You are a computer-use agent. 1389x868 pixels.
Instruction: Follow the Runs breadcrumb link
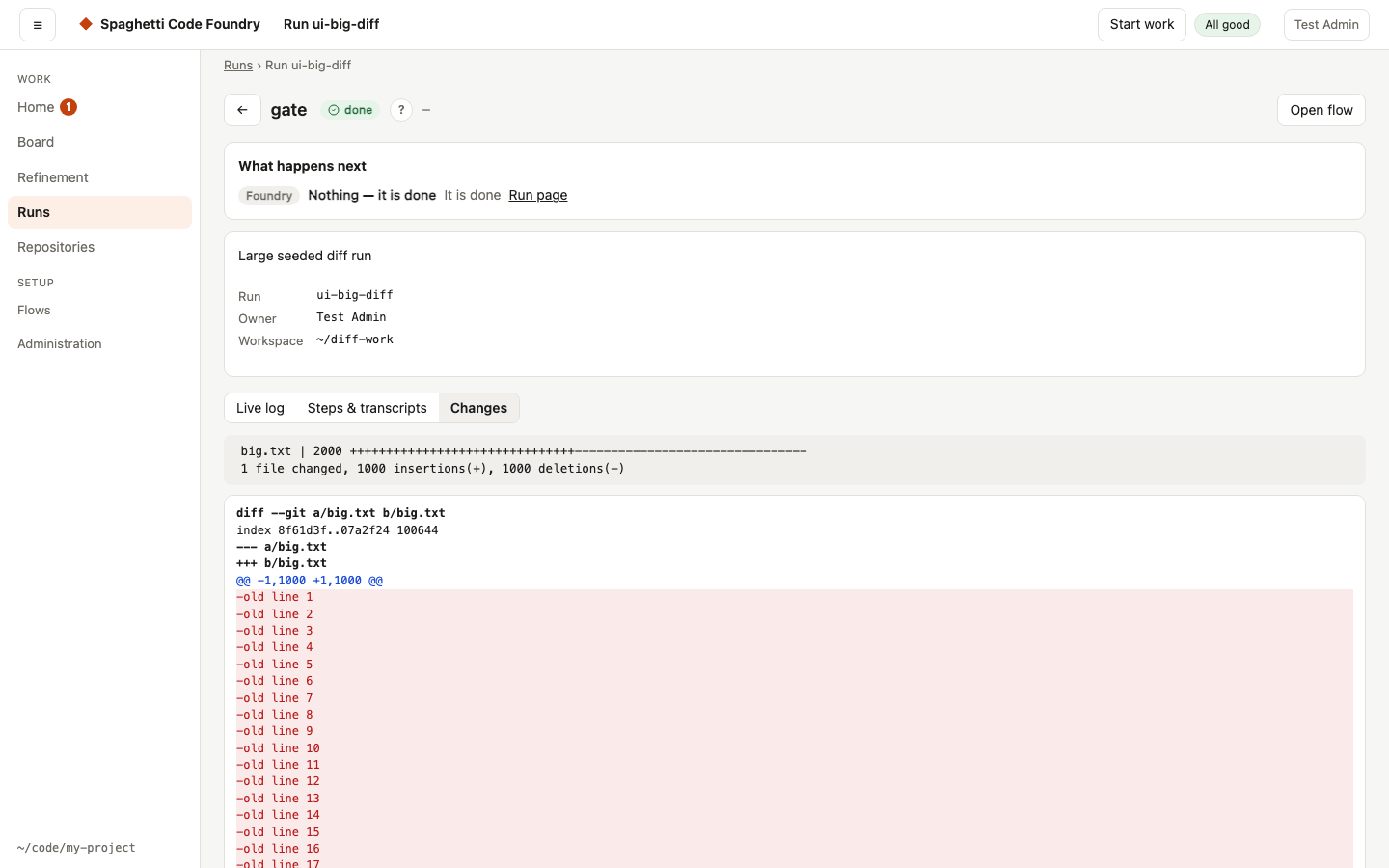[238, 66]
